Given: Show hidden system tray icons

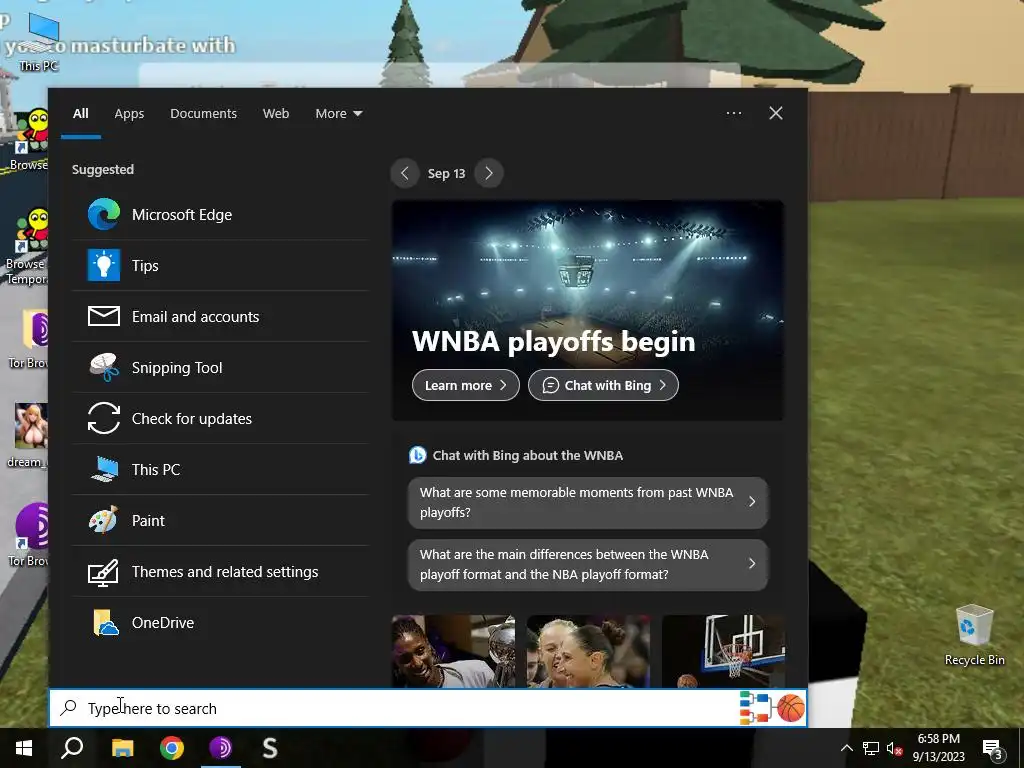Looking at the screenshot, I should point(846,748).
